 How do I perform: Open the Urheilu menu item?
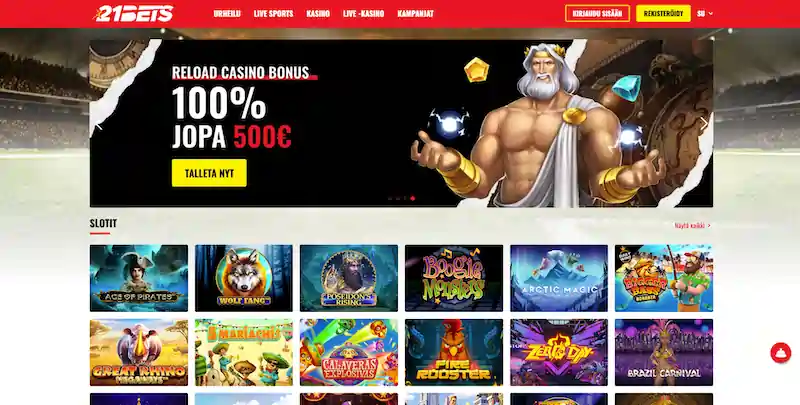coord(227,14)
